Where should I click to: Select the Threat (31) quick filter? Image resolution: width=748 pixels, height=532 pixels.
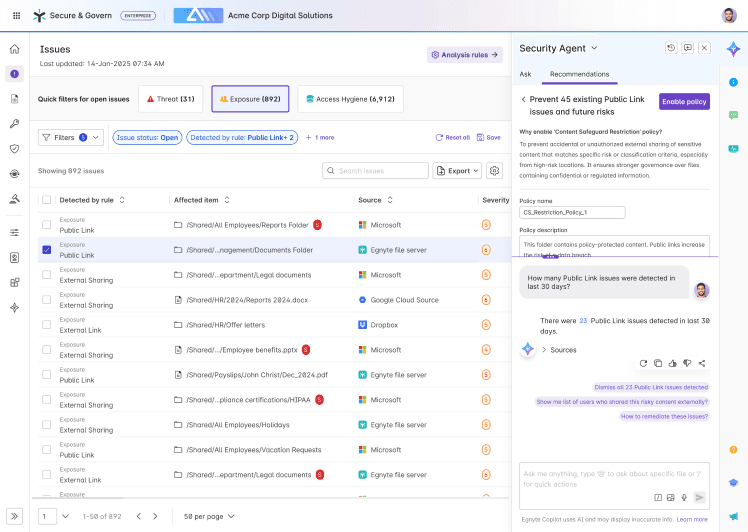point(171,99)
